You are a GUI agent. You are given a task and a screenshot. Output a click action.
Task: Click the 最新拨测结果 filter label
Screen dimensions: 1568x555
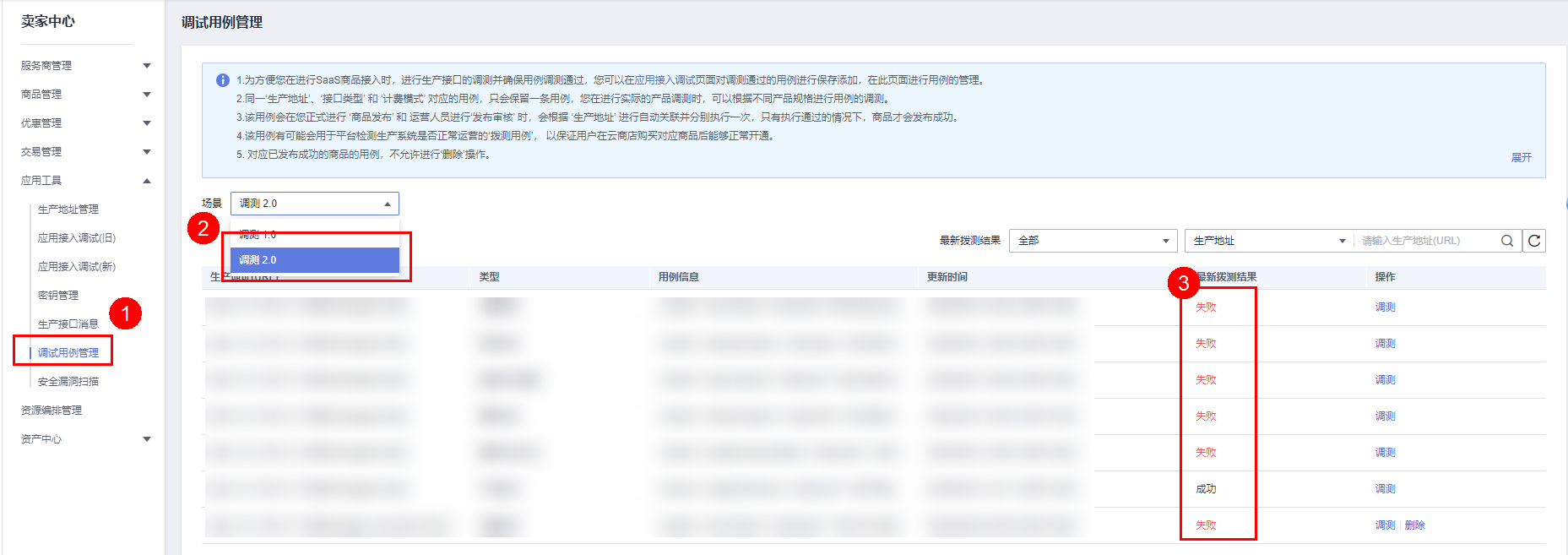click(970, 241)
